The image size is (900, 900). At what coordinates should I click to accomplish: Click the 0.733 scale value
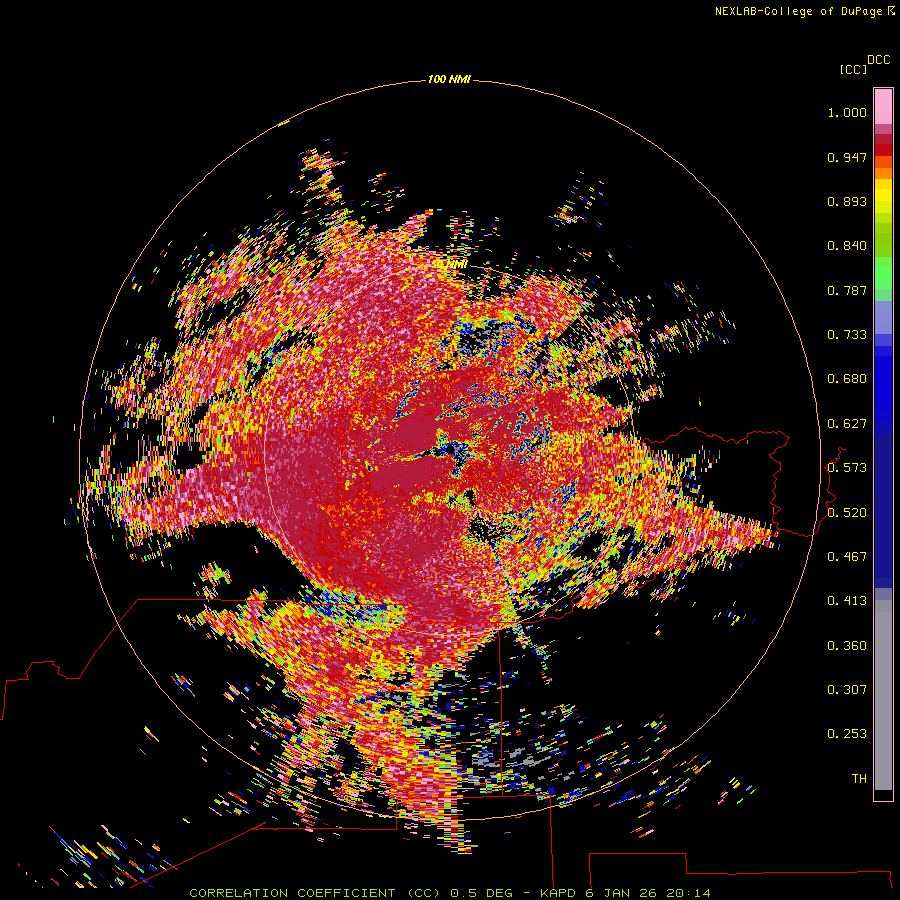(847, 335)
